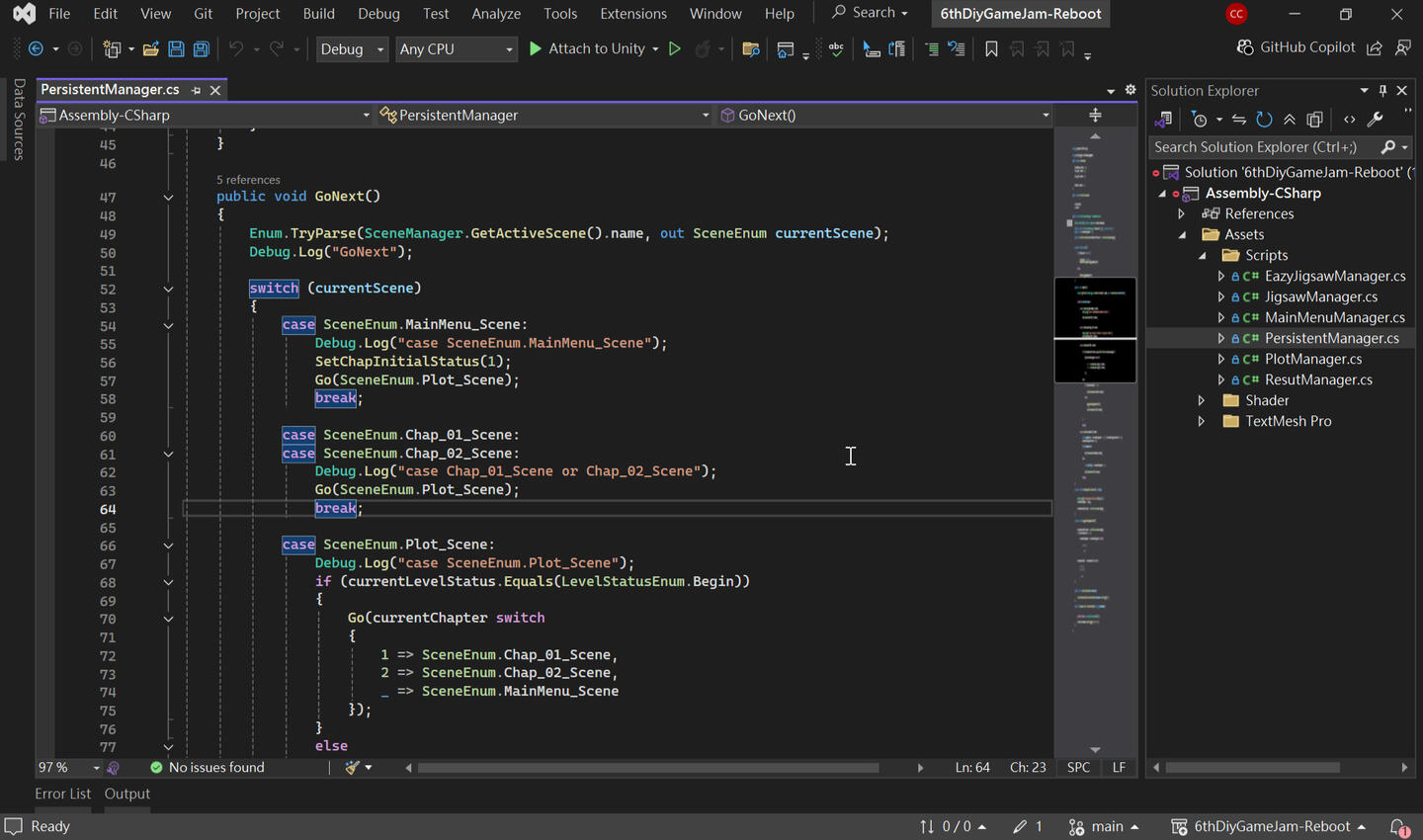
Task: Open the PersistentManager type dropdown
Action: click(544, 116)
